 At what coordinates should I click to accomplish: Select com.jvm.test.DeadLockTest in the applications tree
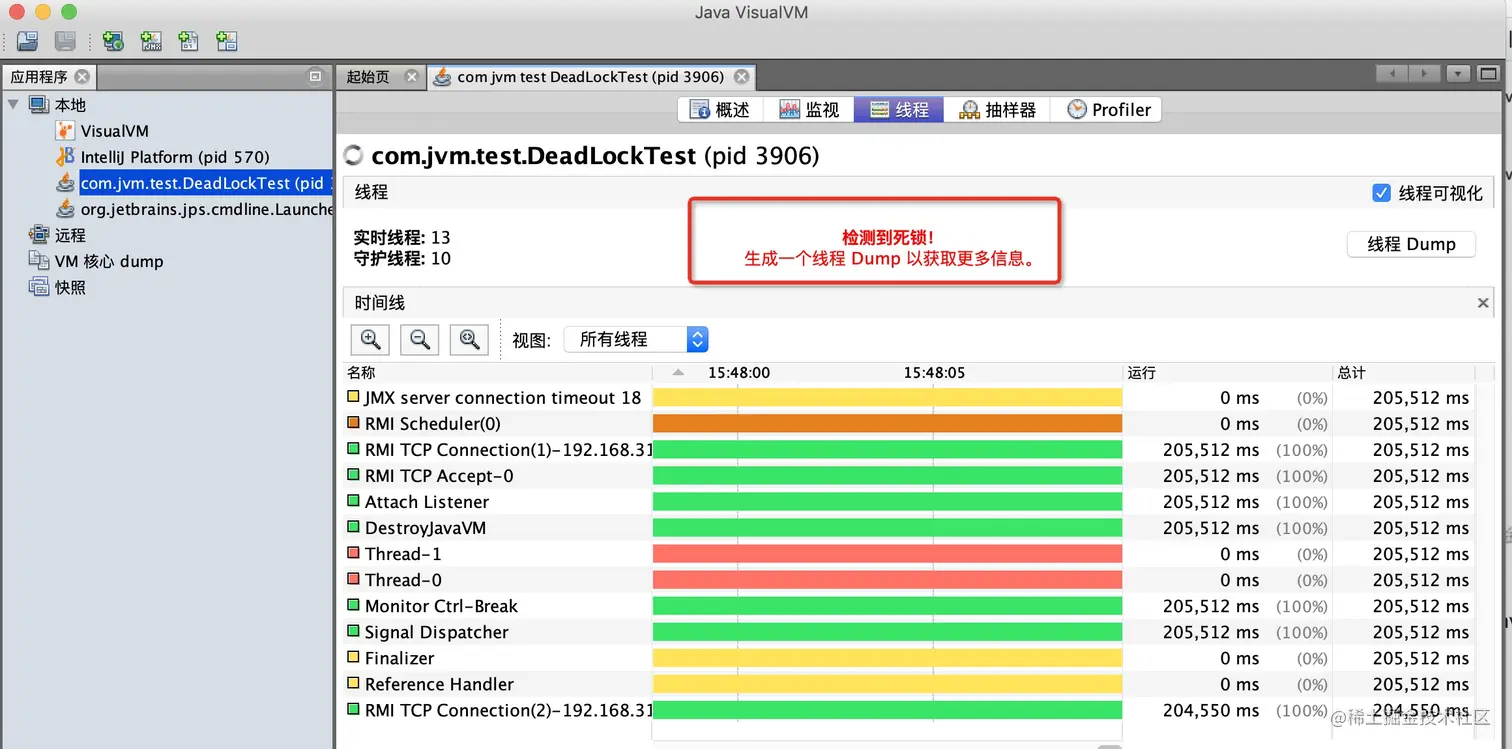(x=206, y=183)
